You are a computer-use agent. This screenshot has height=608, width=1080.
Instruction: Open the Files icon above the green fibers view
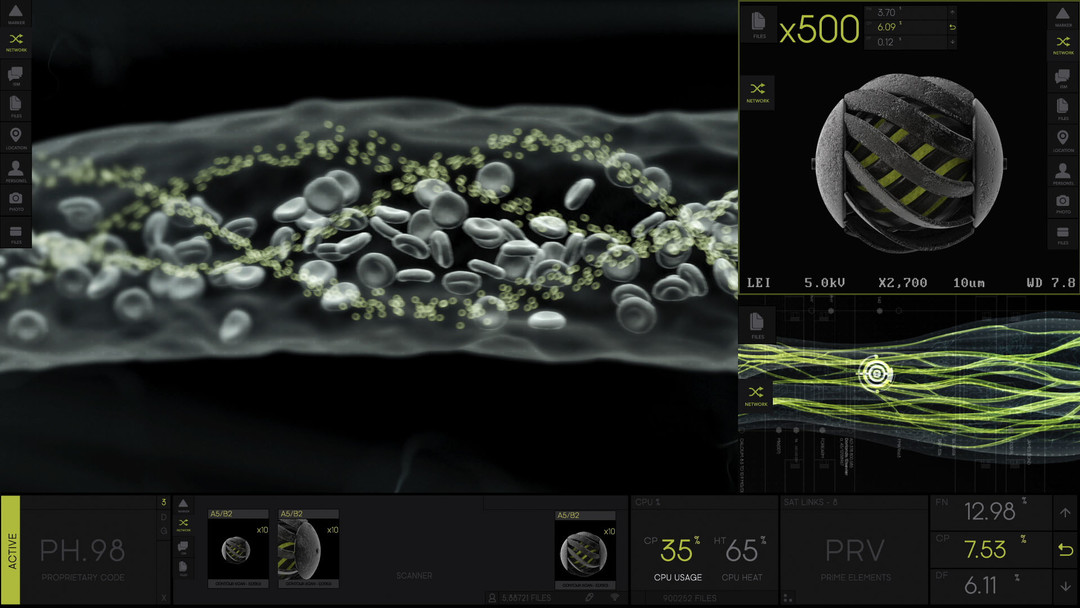pyautogui.click(x=757, y=325)
